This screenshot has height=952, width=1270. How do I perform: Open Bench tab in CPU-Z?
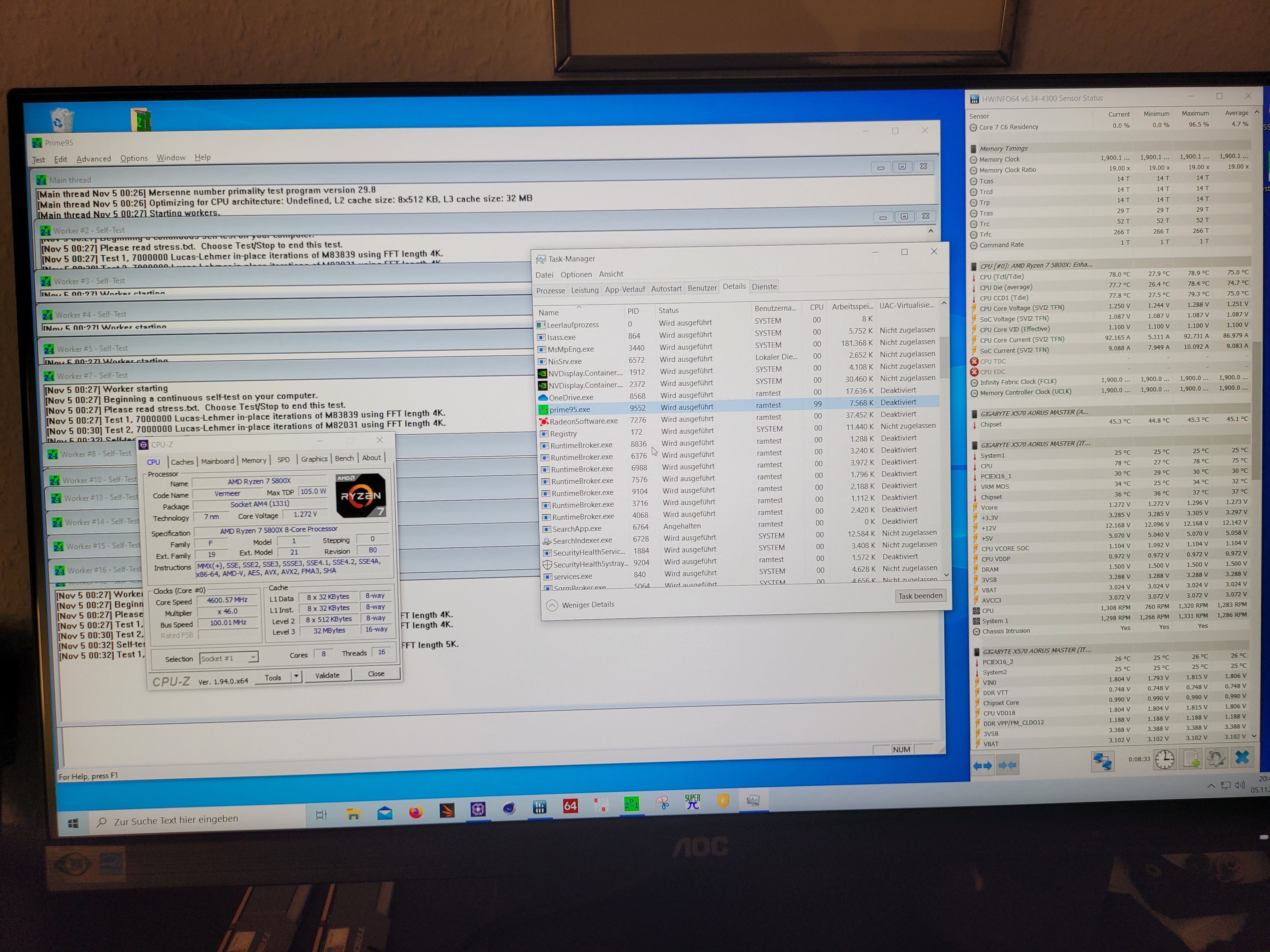pyautogui.click(x=344, y=458)
